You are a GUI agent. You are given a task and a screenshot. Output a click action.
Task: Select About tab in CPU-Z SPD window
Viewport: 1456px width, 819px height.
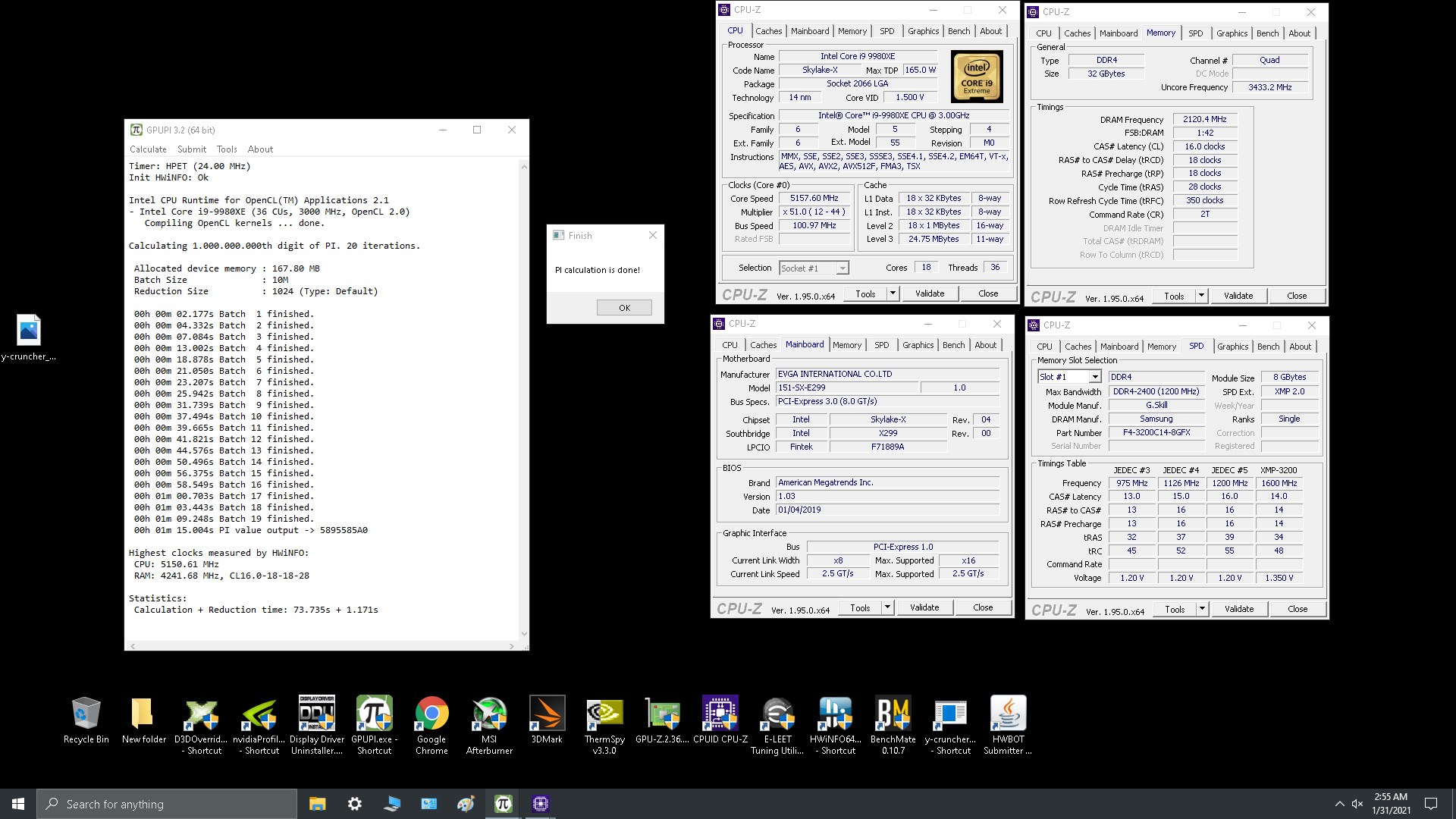click(x=1300, y=347)
